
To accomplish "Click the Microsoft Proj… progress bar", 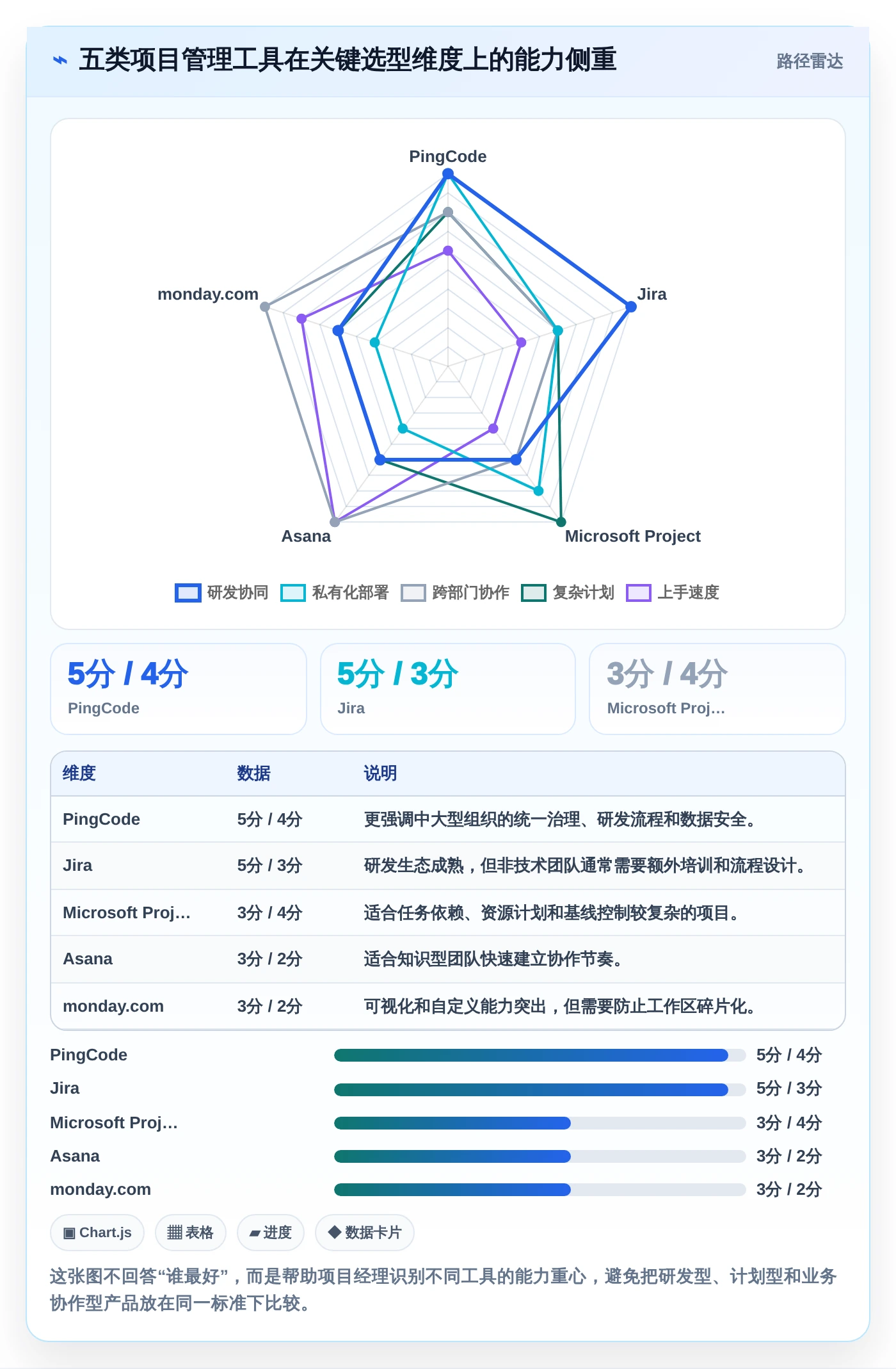I will (540, 1122).
